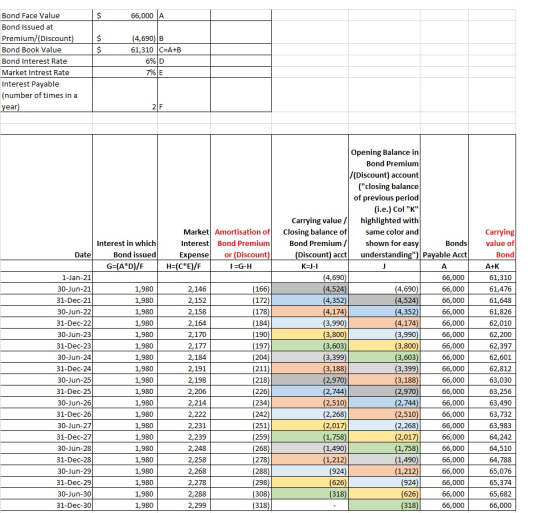Click the 64,510 carrying value cell
The width and height of the screenshot is (560, 513).
[x=492, y=449]
